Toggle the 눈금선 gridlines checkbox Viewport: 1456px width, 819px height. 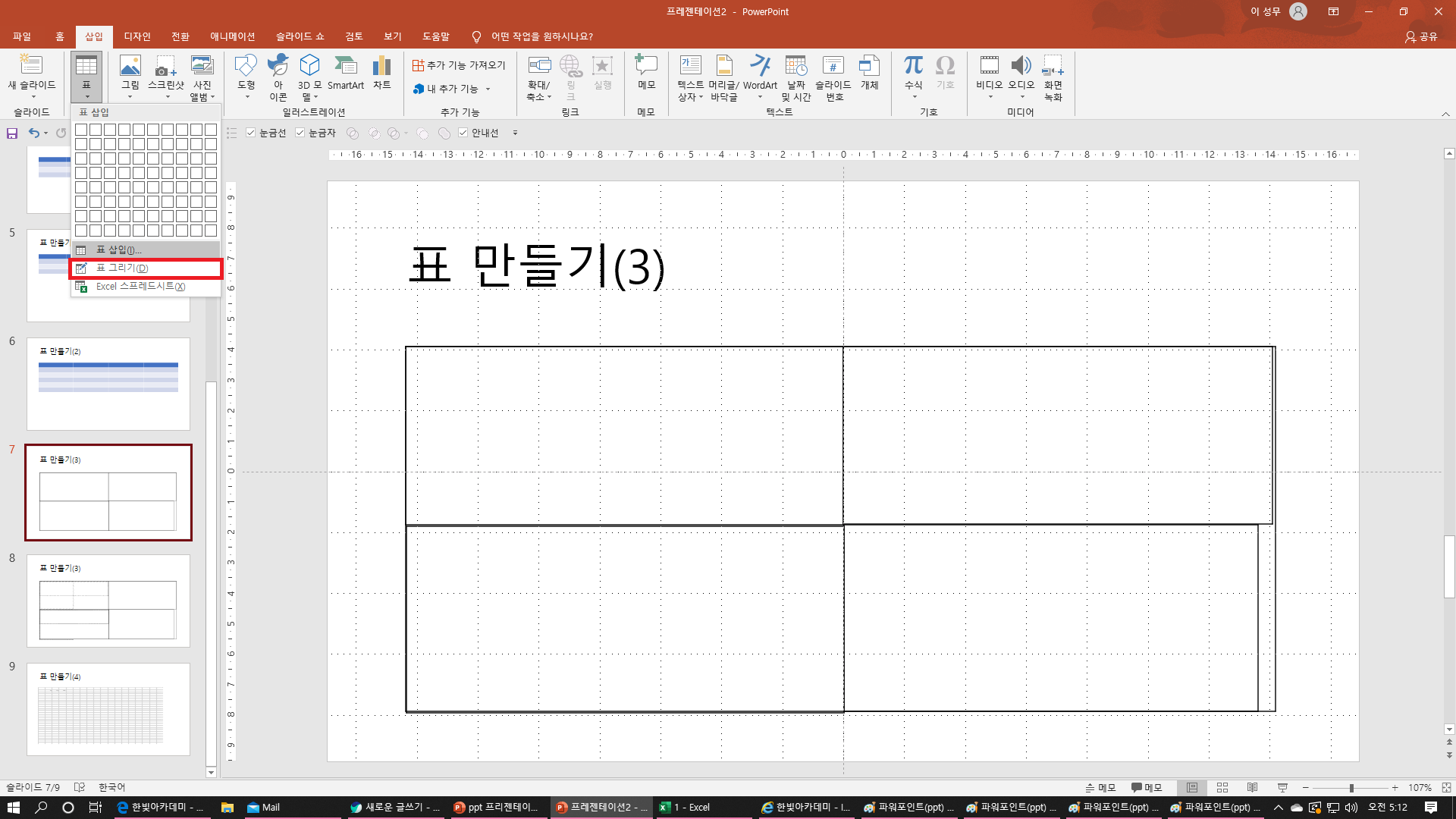coord(252,133)
